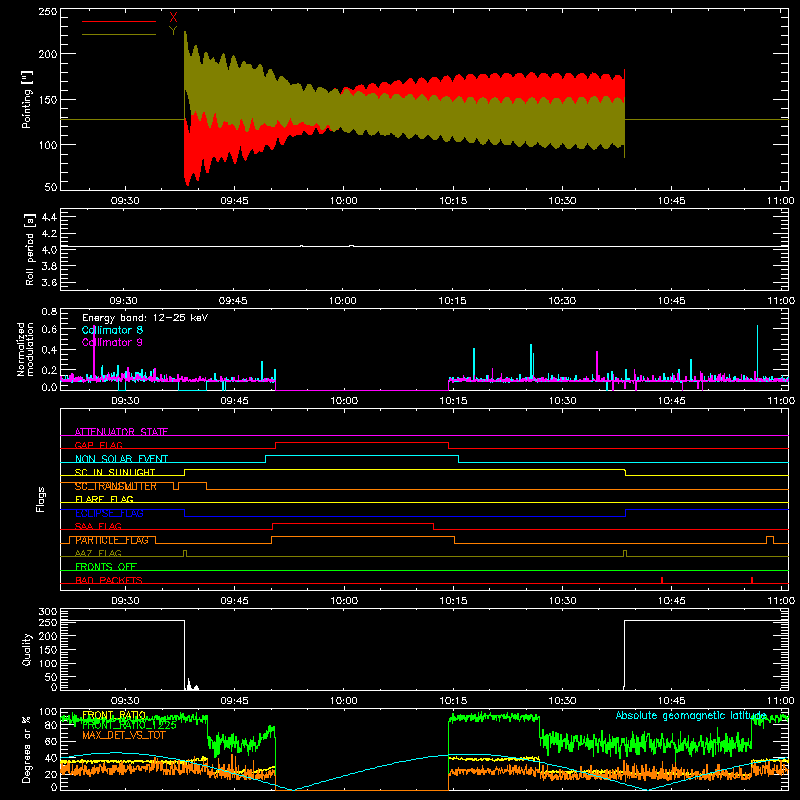
Task: Click the NON_SOLAR_EVENT flag label
Action: pyautogui.click(x=121, y=459)
